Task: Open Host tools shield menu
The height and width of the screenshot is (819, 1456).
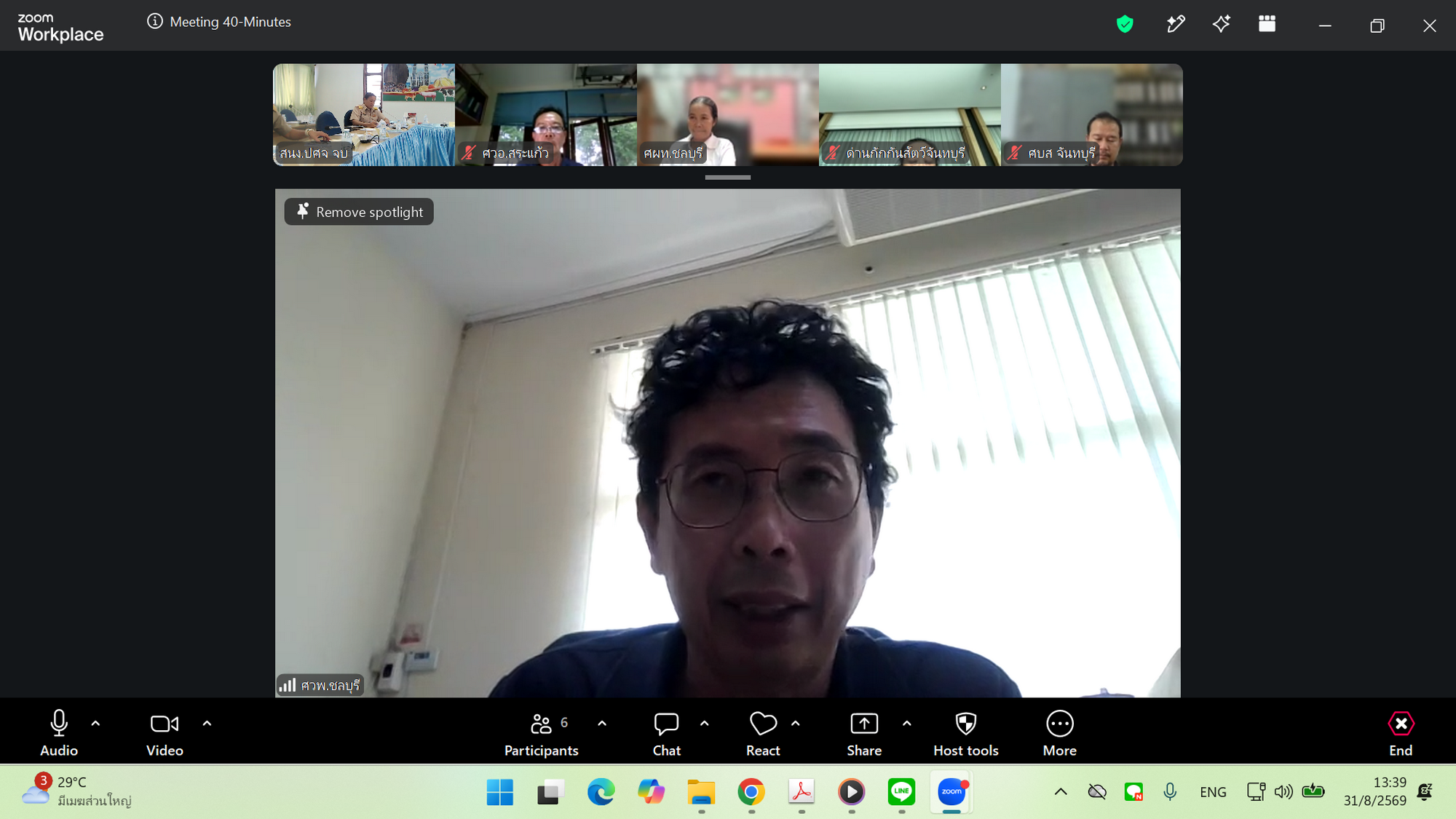Action: point(966,733)
